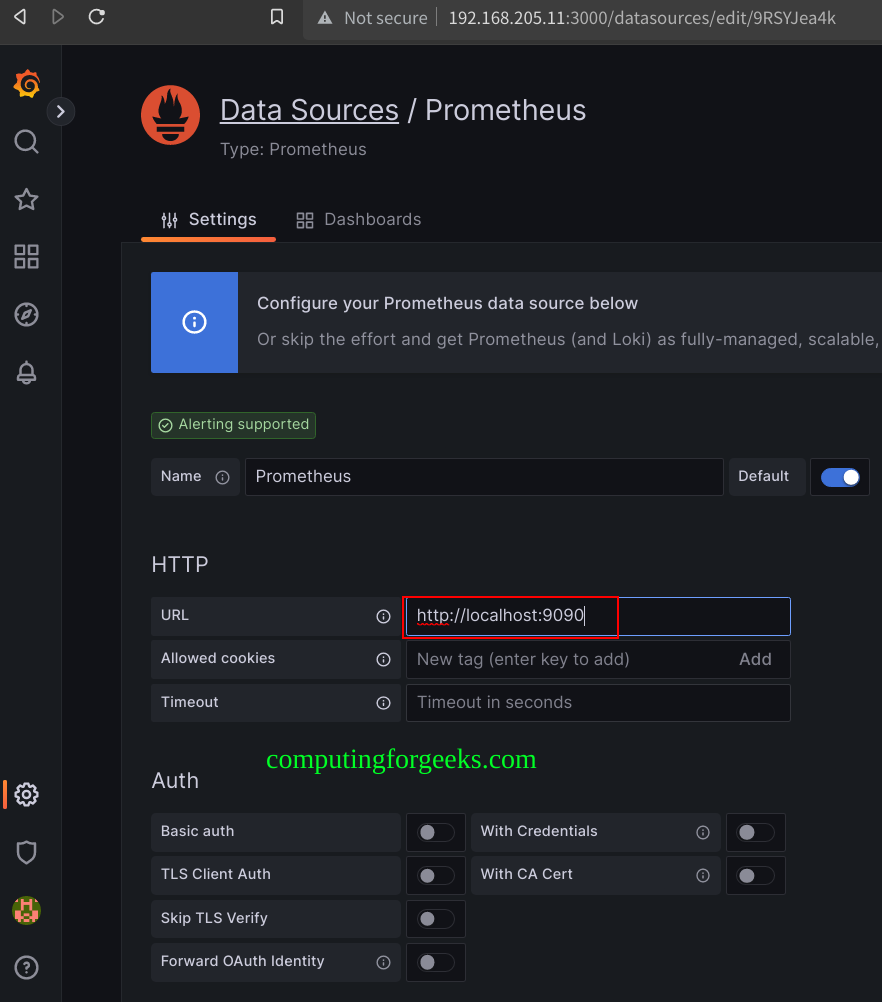Switch to the Settings tab

(208, 220)
